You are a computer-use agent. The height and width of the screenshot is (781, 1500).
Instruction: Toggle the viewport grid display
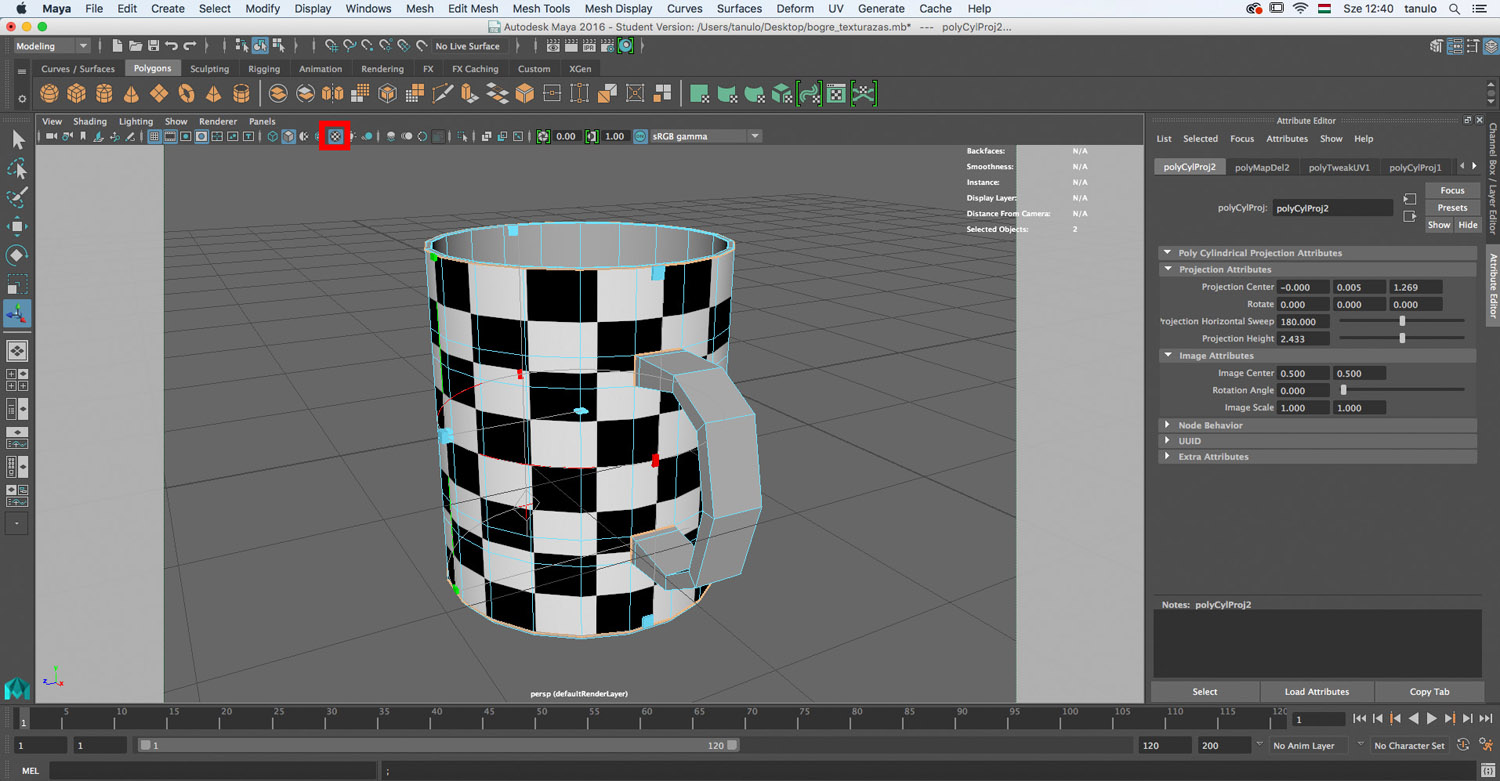[x=155, y=136]
